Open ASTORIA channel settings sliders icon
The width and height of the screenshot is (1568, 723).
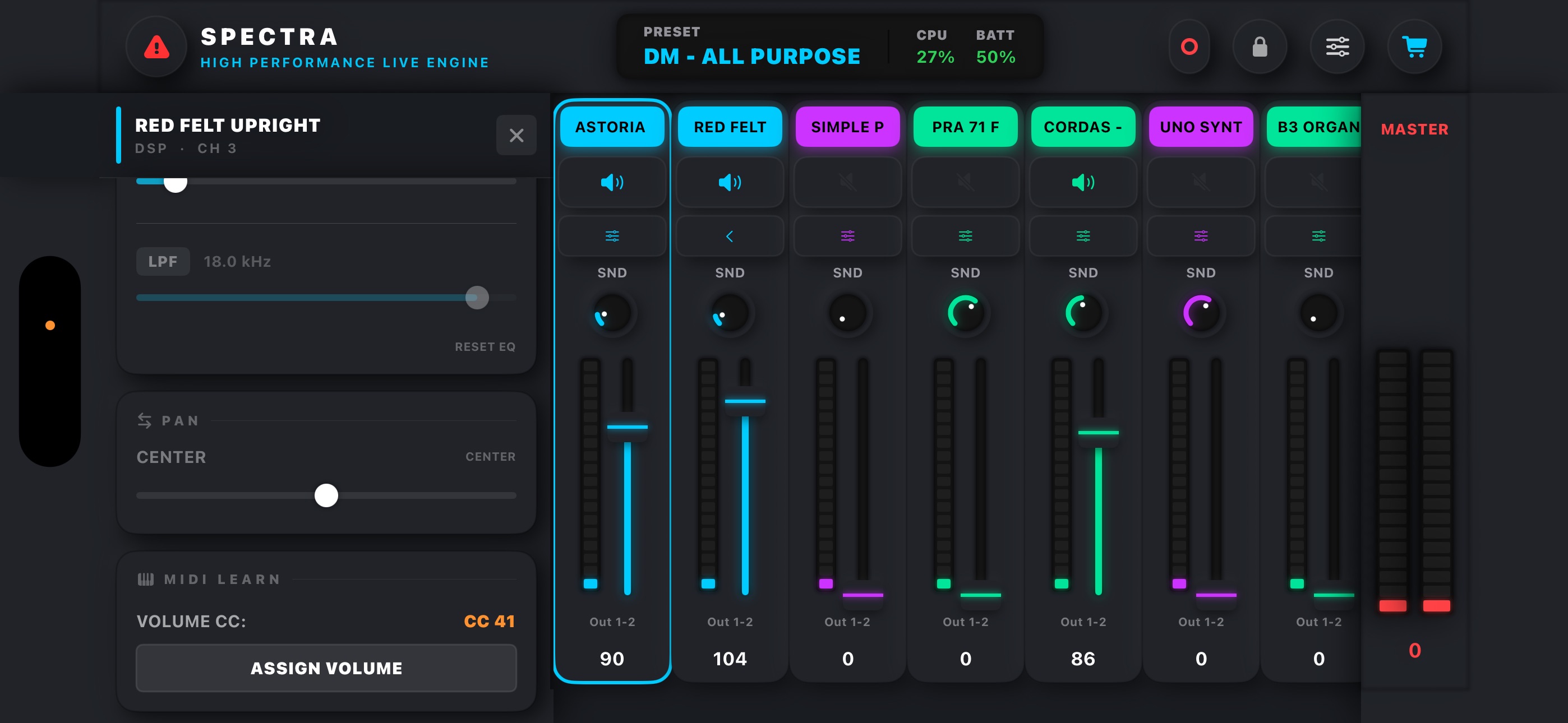612,235
